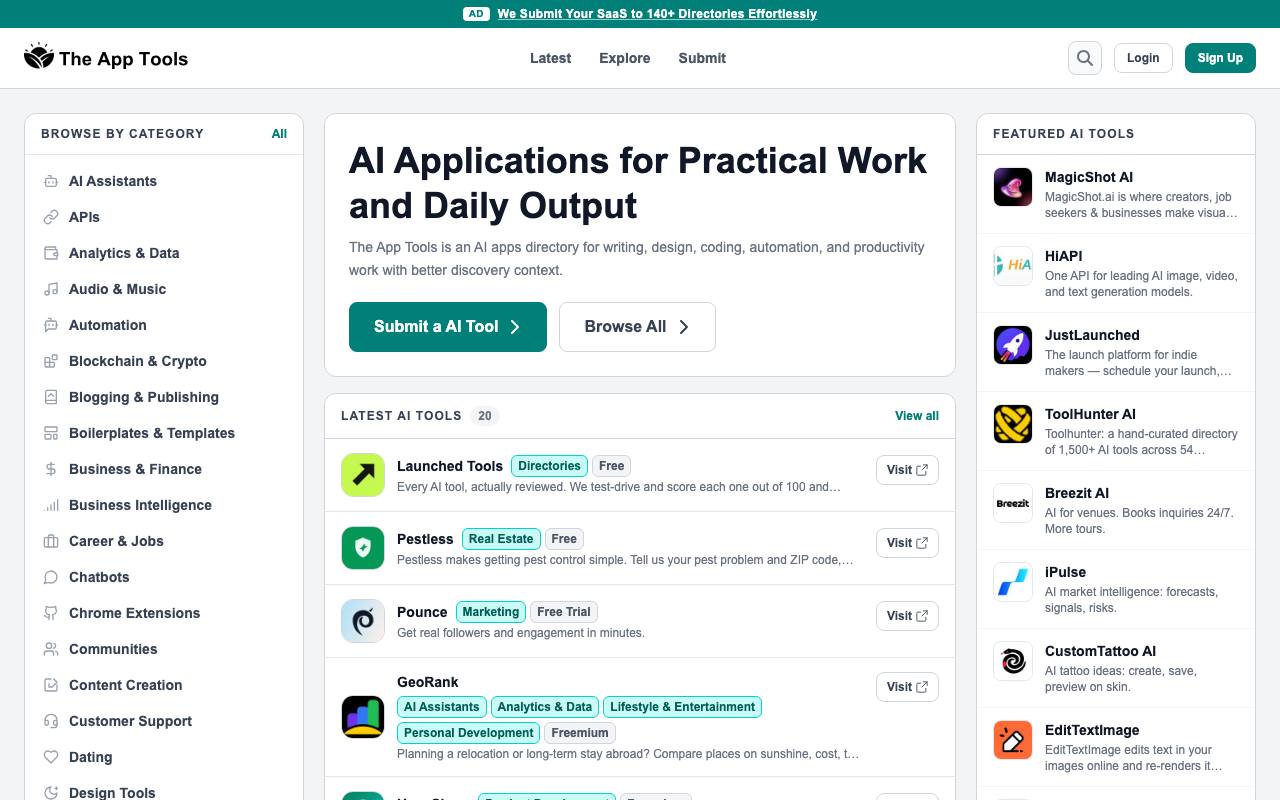Open the Explore nav item

pyautogui.click(x=625, y=58)
